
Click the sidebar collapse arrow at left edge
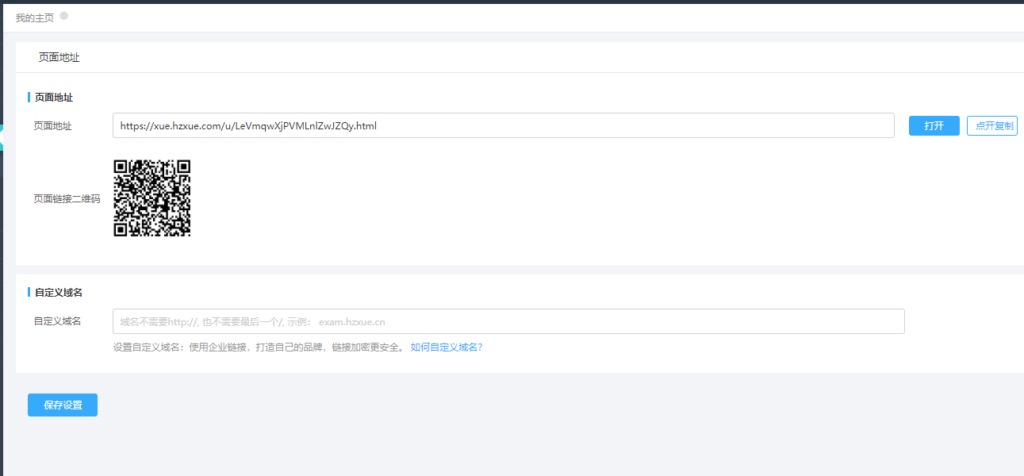coord(2,138)
